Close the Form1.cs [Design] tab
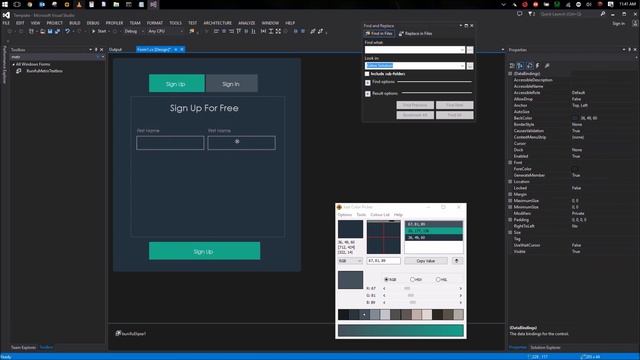This screenshot has height=360, width=640. (182, 49)
